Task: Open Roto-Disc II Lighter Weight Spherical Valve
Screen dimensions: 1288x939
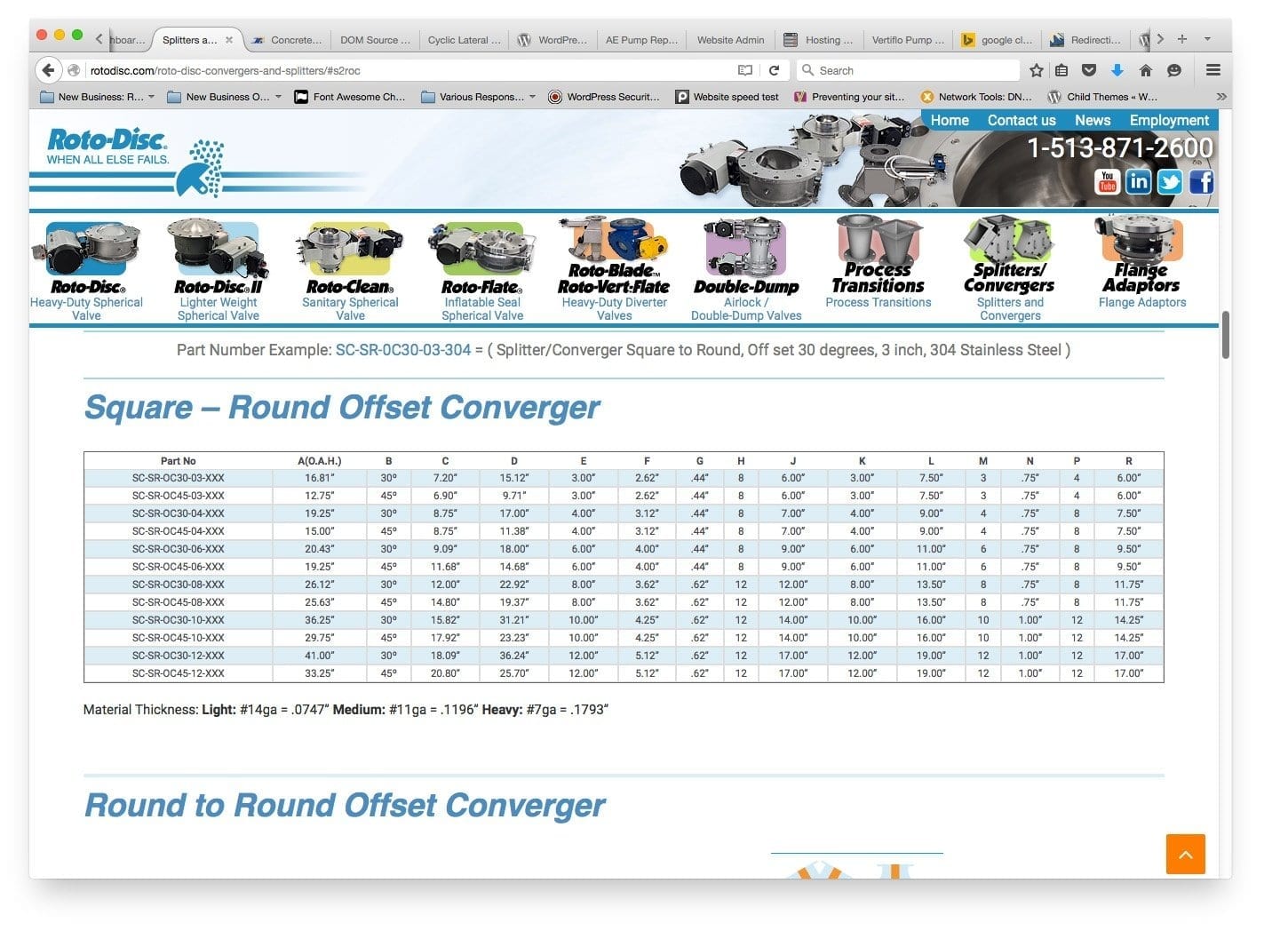Action: coord(219,271)
